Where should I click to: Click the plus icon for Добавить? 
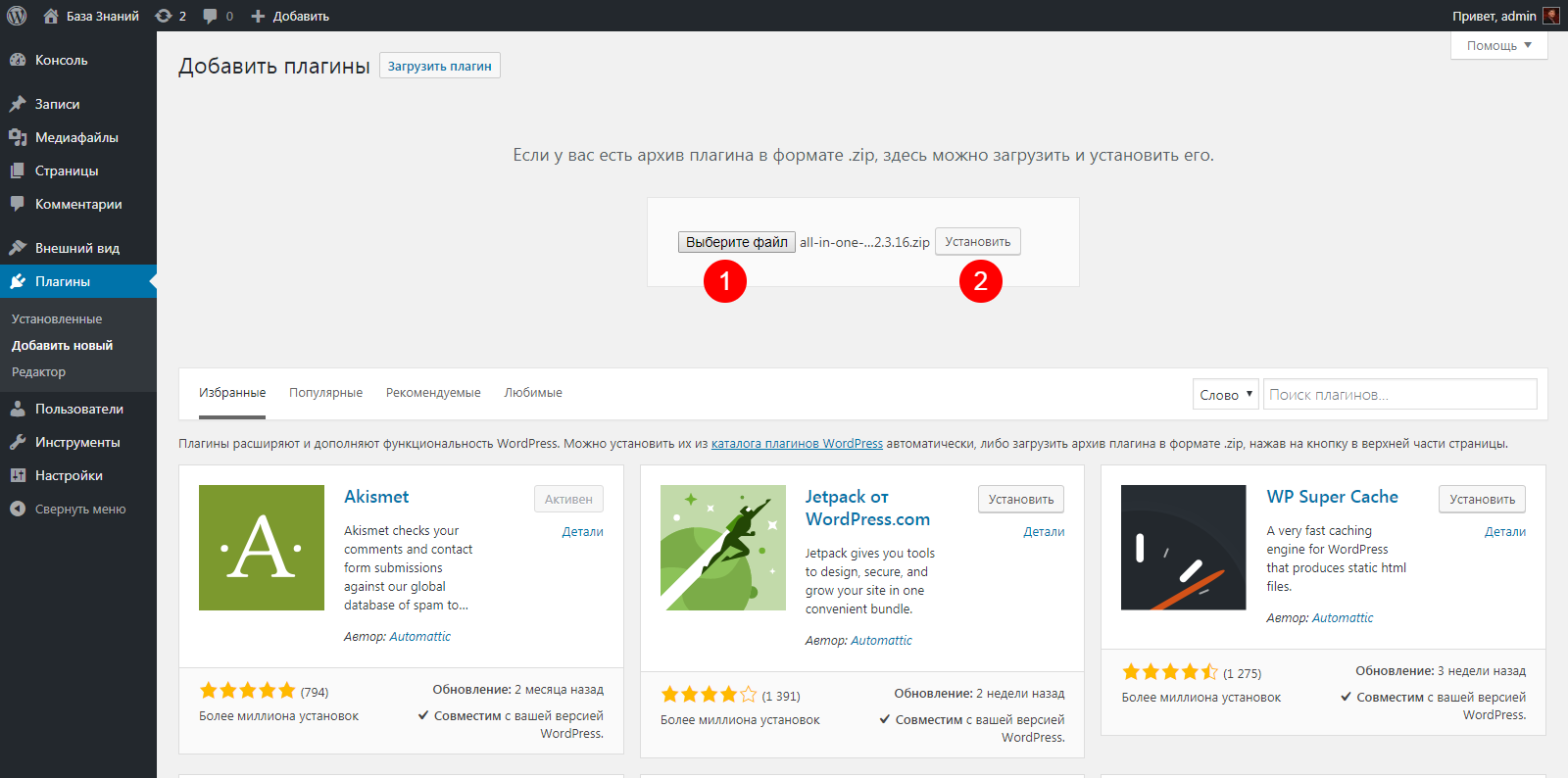pyautogui.click(x=258, y=16)
